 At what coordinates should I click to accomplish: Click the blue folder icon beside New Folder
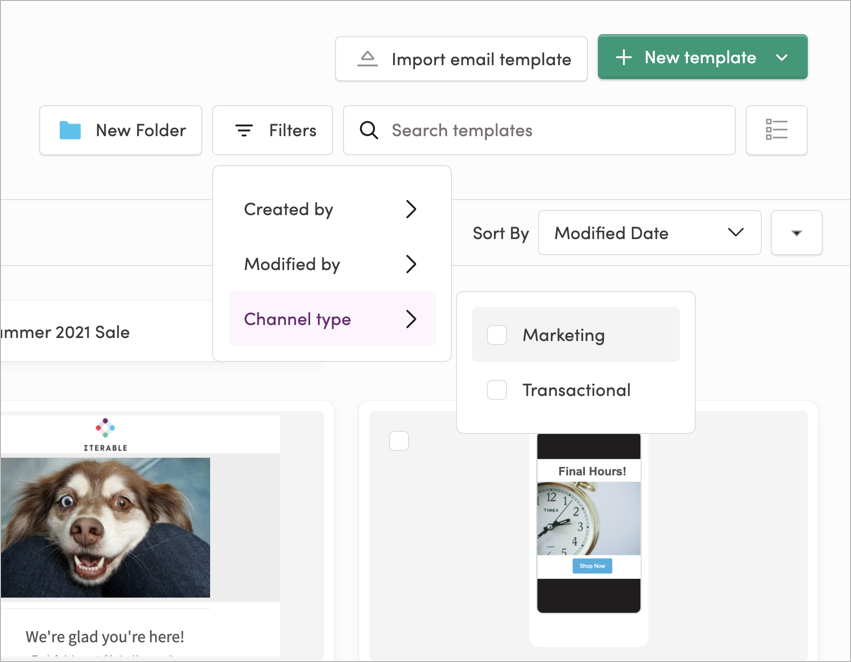[68, 130]
